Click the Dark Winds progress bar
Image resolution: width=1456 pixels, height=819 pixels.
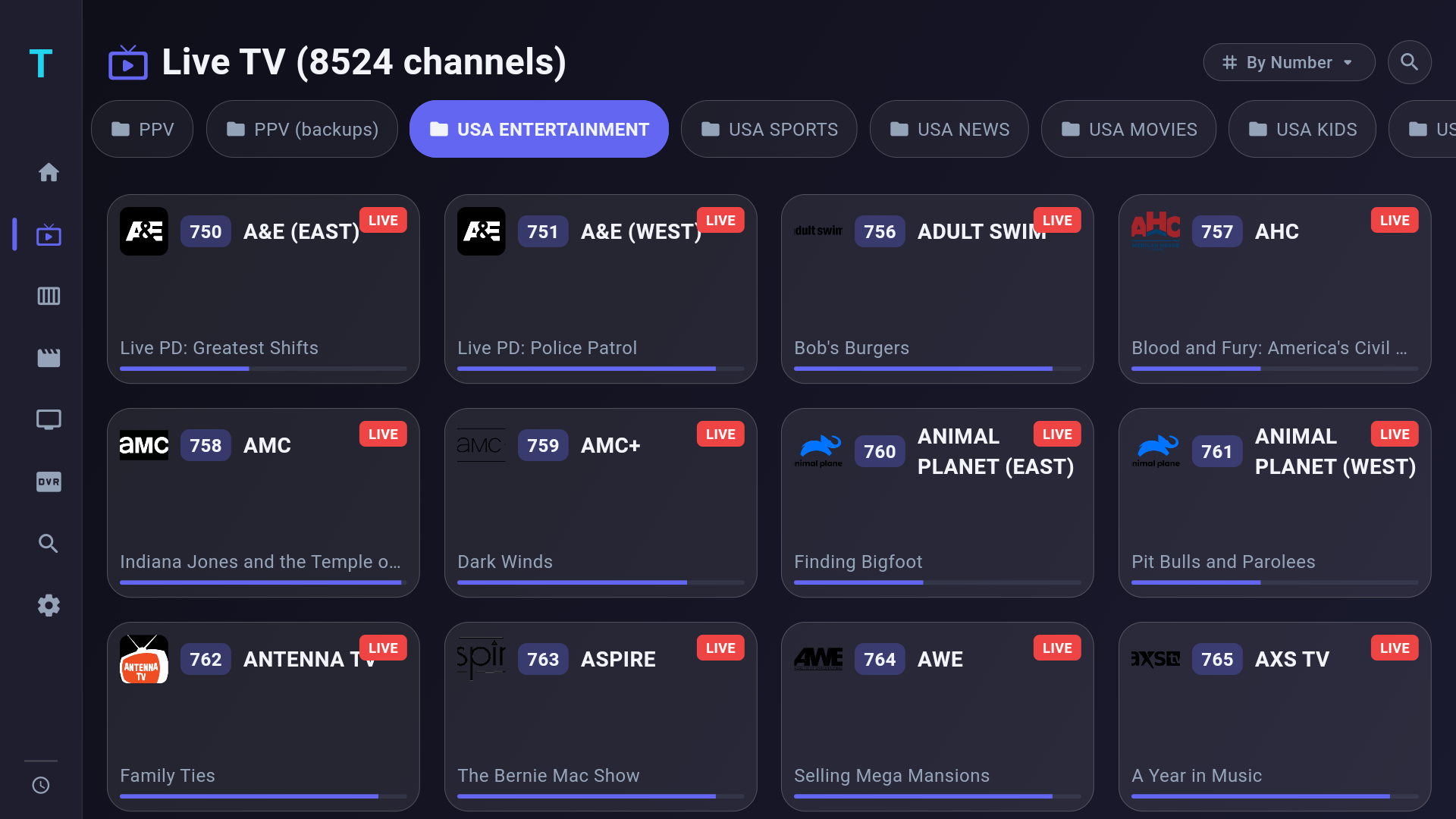pos(601,582)
